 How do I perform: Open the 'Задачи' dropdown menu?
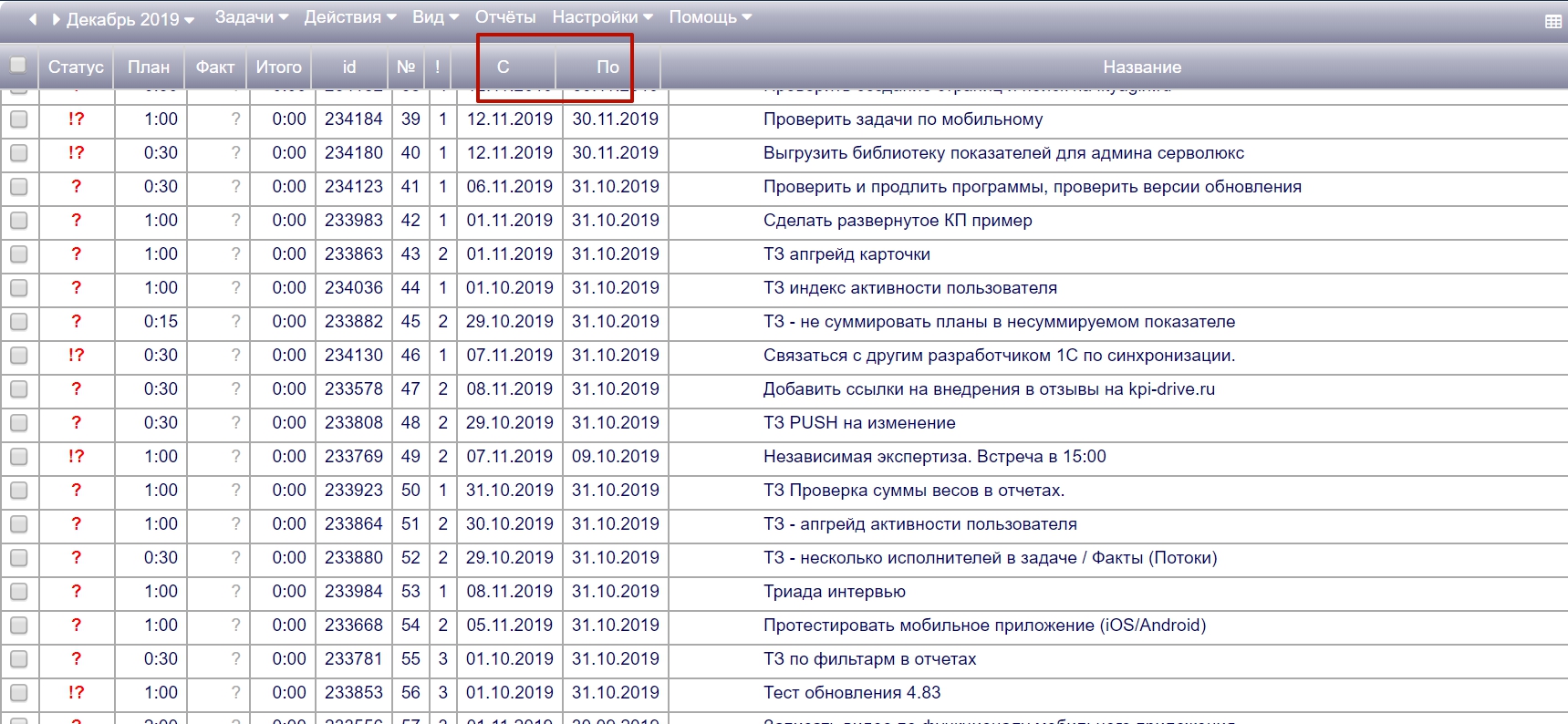(251, 17)
